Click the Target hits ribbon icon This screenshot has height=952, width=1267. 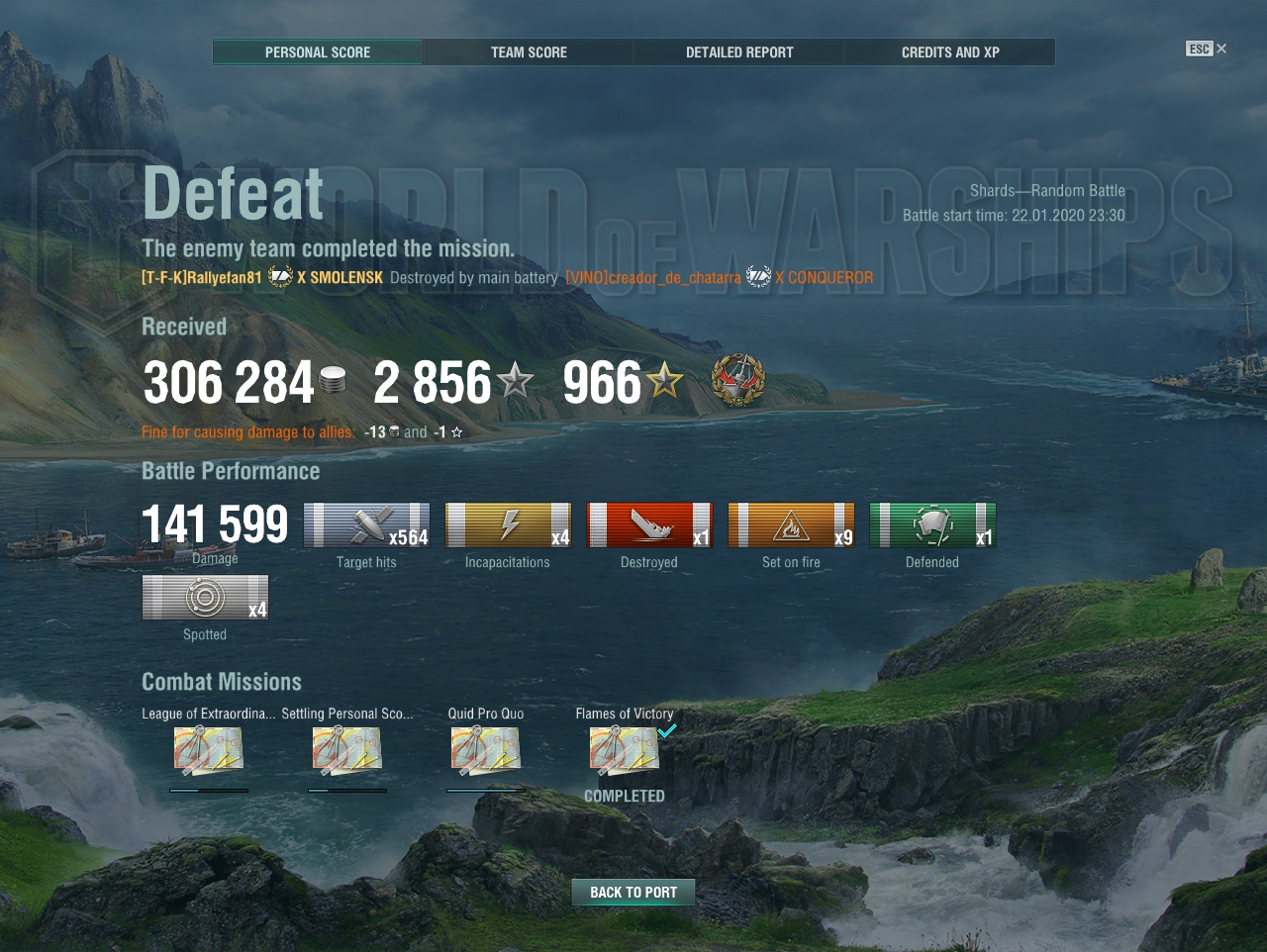[366, 525]
